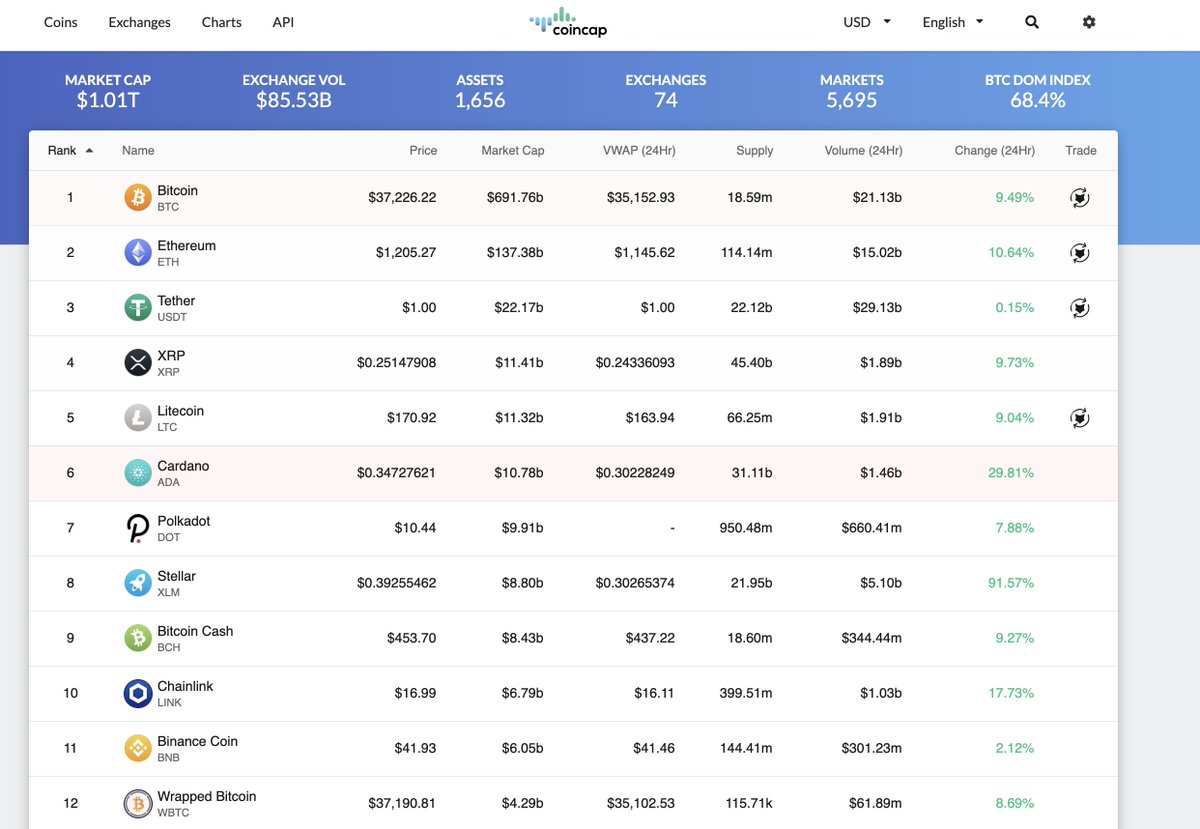Open the English language dropdown
This screenshot has width=1200, height=829.
pyautogui.click(x=951, y=21)
